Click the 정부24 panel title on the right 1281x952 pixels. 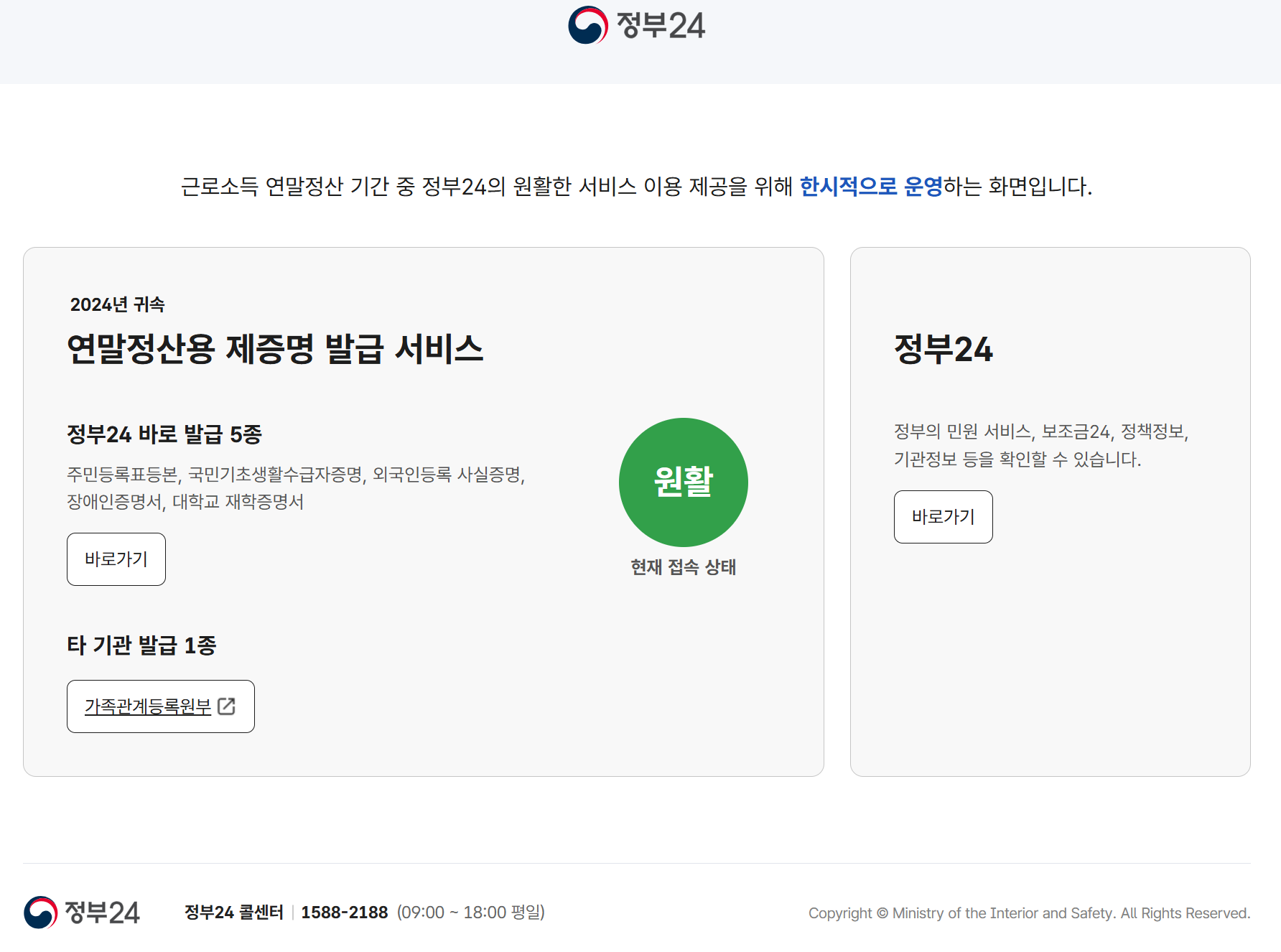pos(942,350)
